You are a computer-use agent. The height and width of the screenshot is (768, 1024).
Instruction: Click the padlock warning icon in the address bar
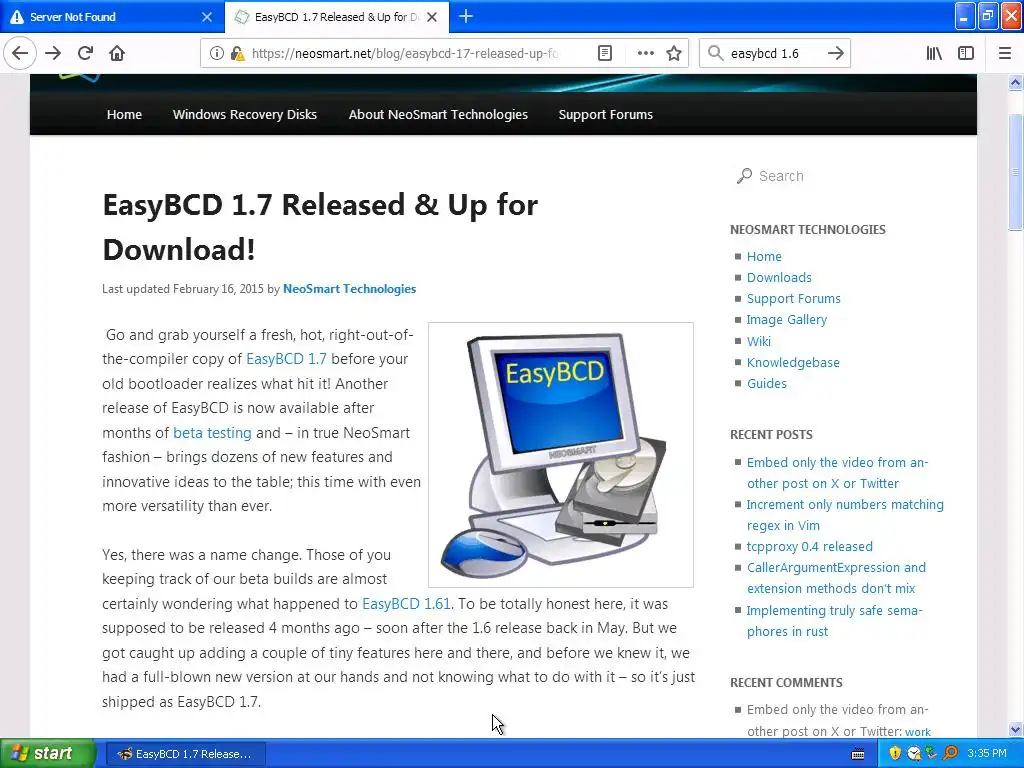click(x=238, y=54)
